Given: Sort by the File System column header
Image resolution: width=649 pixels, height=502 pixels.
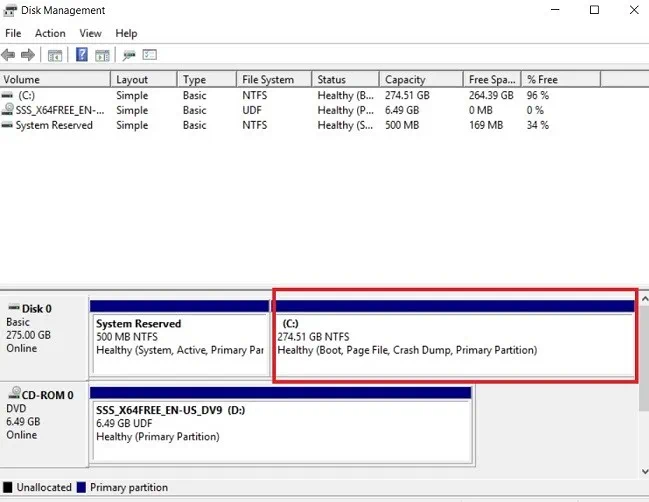Looking at the screenshot, I should pyautogui.click(x=267, y=80).
